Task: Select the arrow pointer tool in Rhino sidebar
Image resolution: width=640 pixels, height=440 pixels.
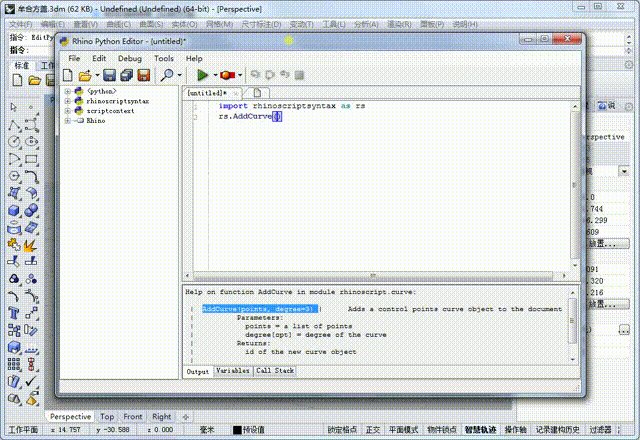Action: coord(14,107)
